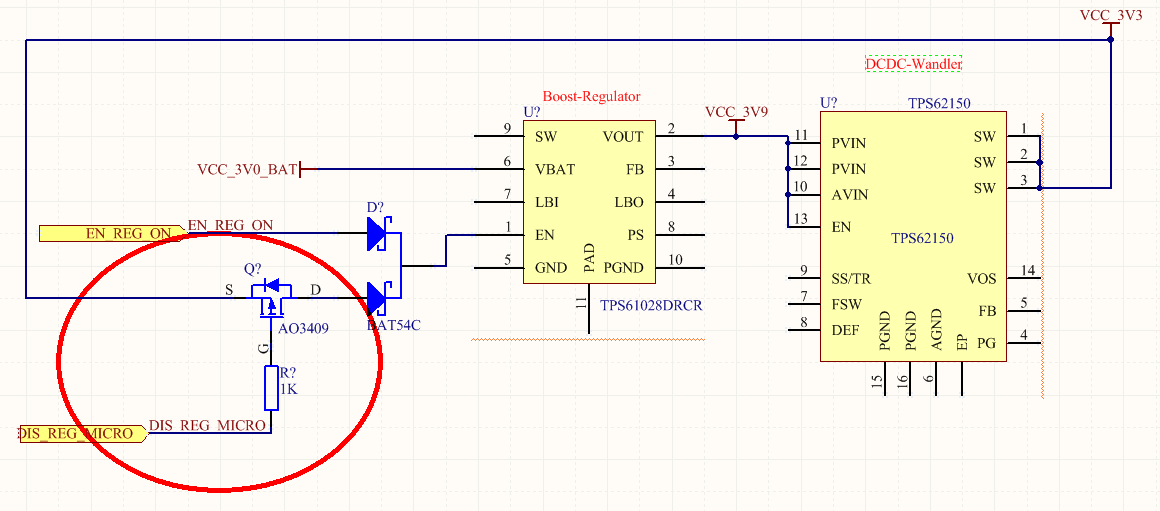
Task: Click the DCDC-Wandler text frame
Action: [x=914, y=64]
